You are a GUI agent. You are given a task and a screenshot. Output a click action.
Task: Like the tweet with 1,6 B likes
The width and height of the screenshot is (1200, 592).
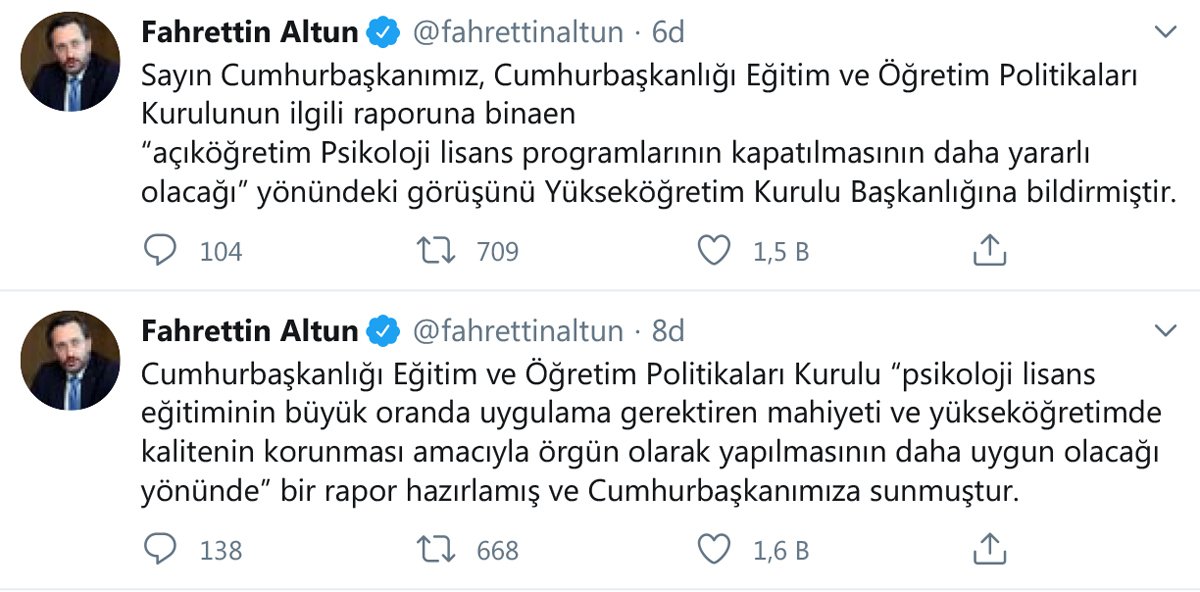(x=713, y=549)
